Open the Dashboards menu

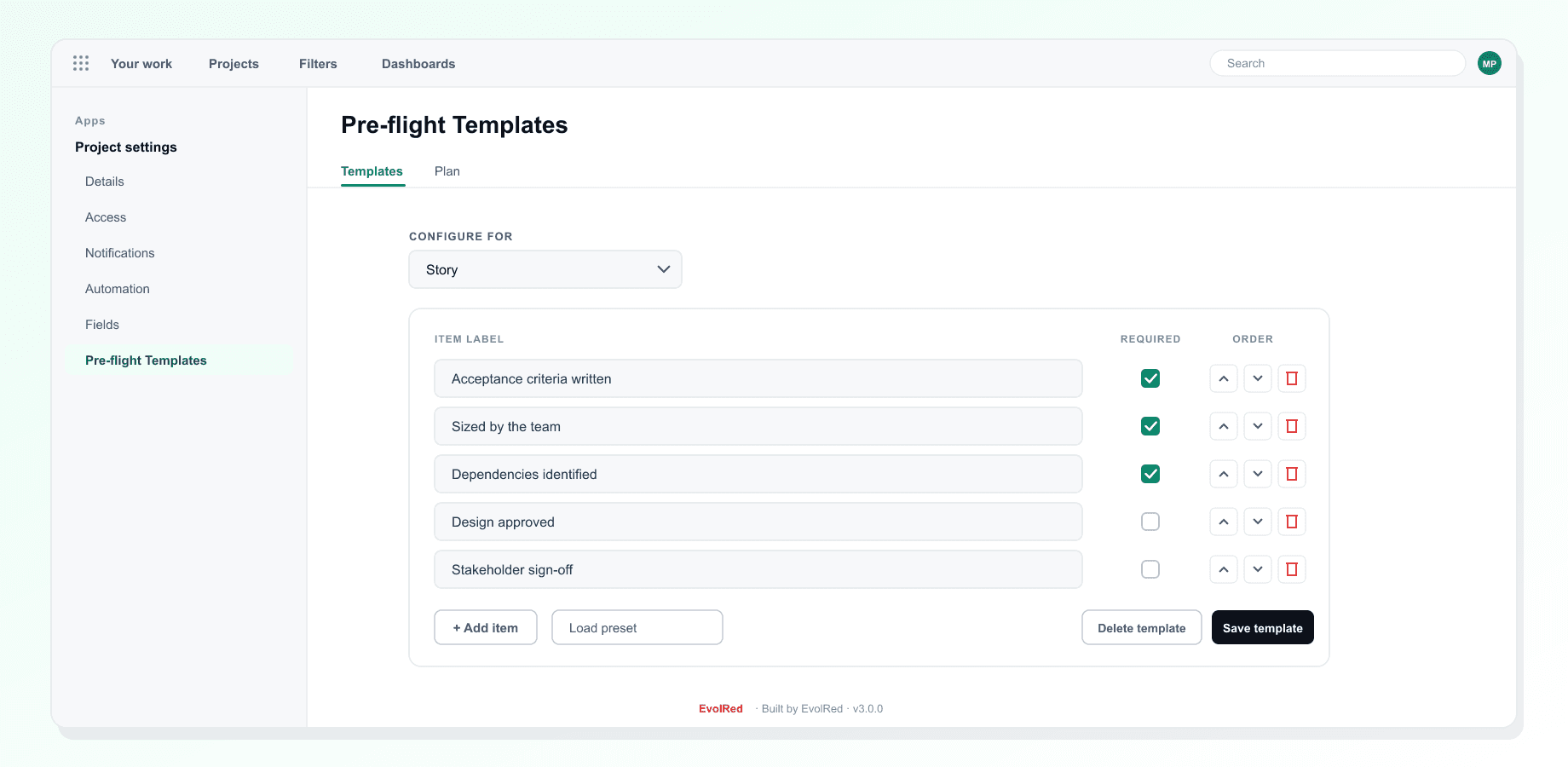pyautogui.click(x=418, y=64)
